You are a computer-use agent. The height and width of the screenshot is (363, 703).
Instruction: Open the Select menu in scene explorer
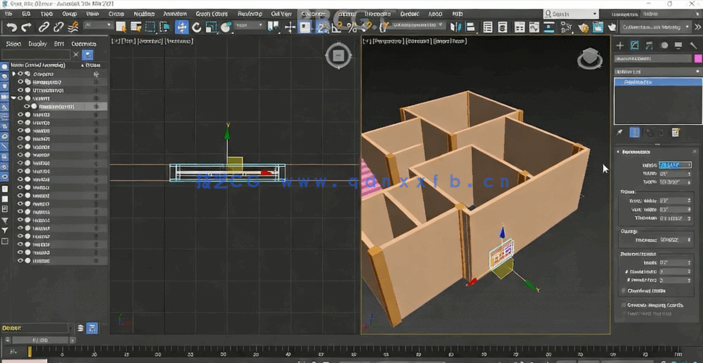[13, 44]
